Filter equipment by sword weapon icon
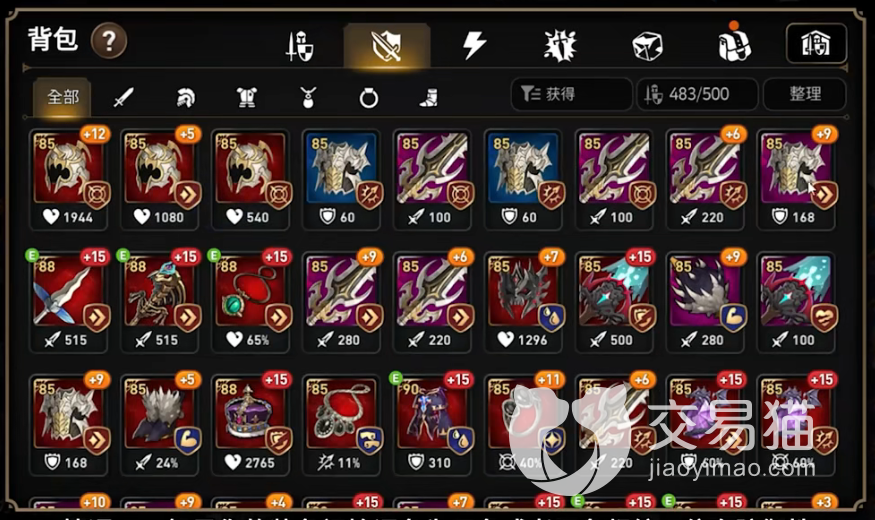This screenshot has height=520, width=875. pos(123,98)
